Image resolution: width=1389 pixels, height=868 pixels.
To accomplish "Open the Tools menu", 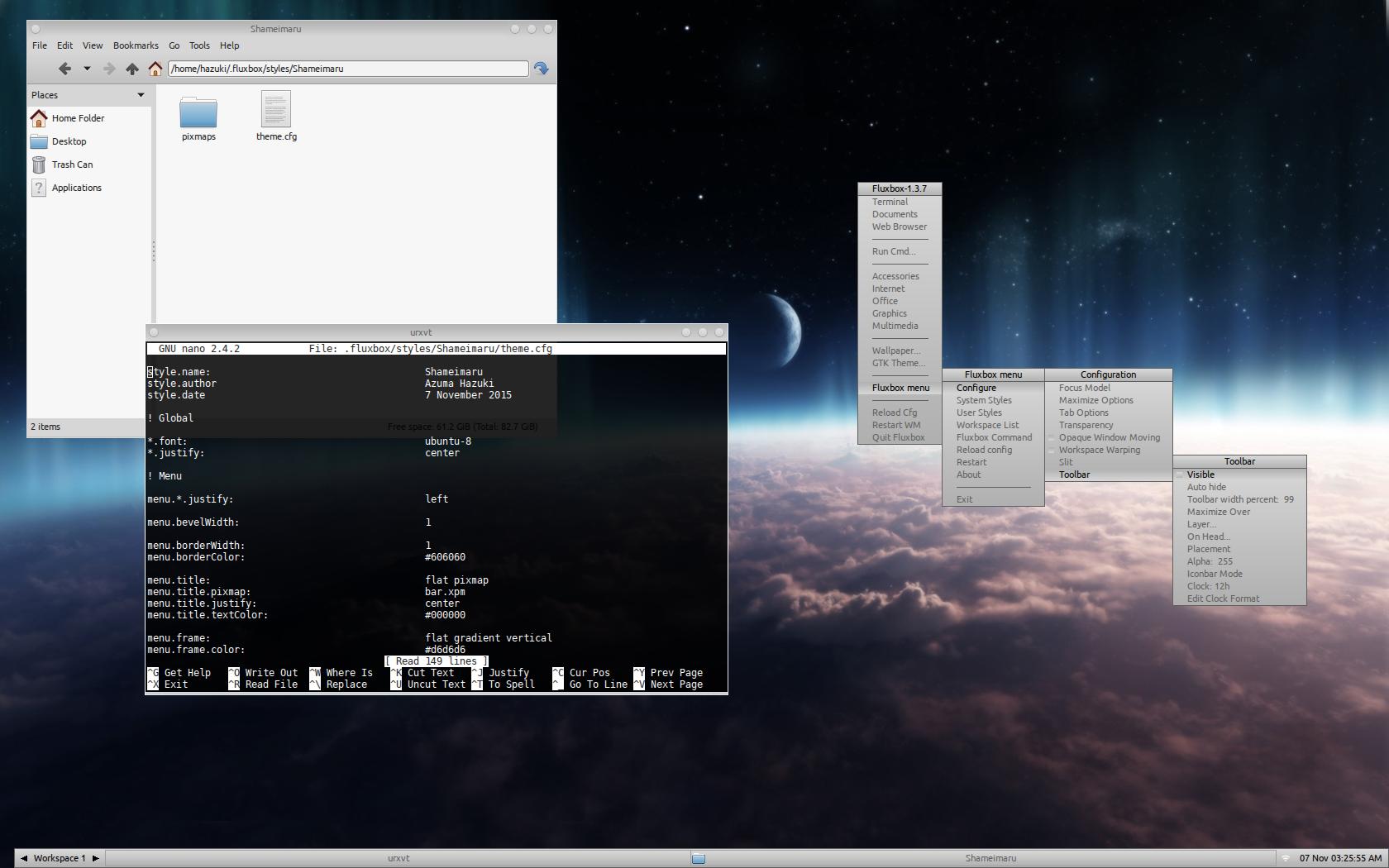I will tap(199, 45).
